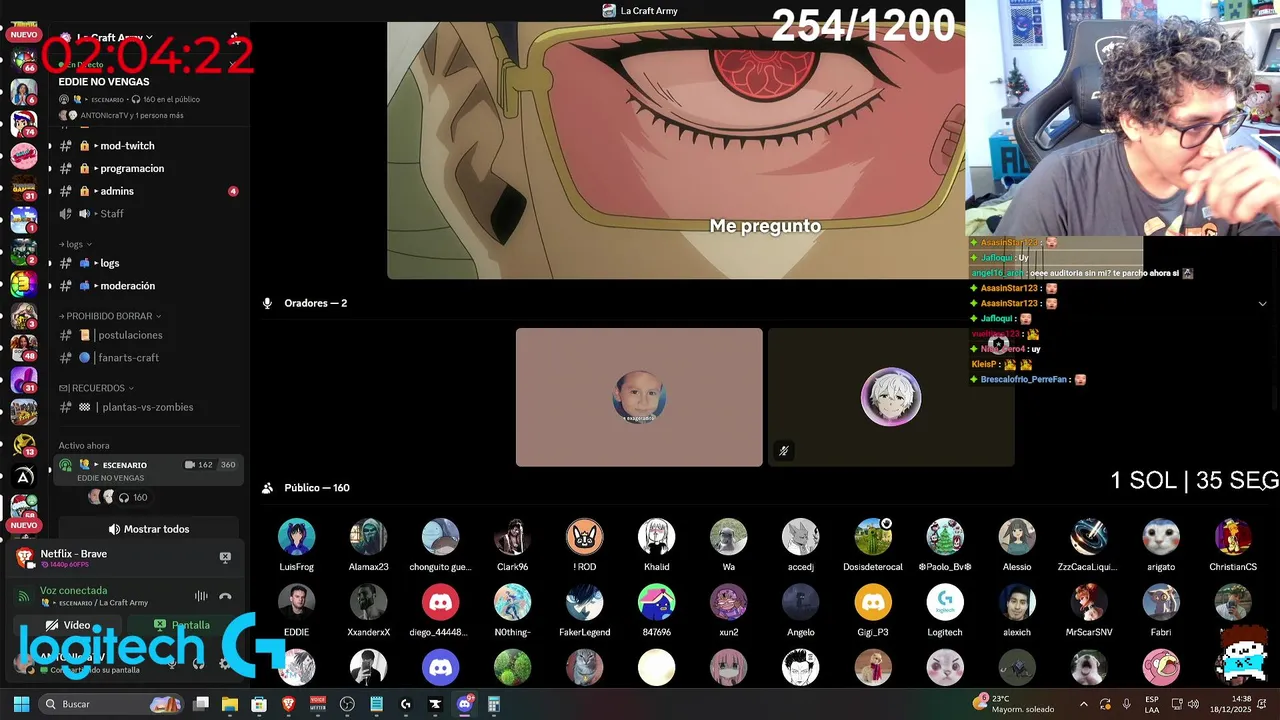Open the logs text channel

pos(148,263)
